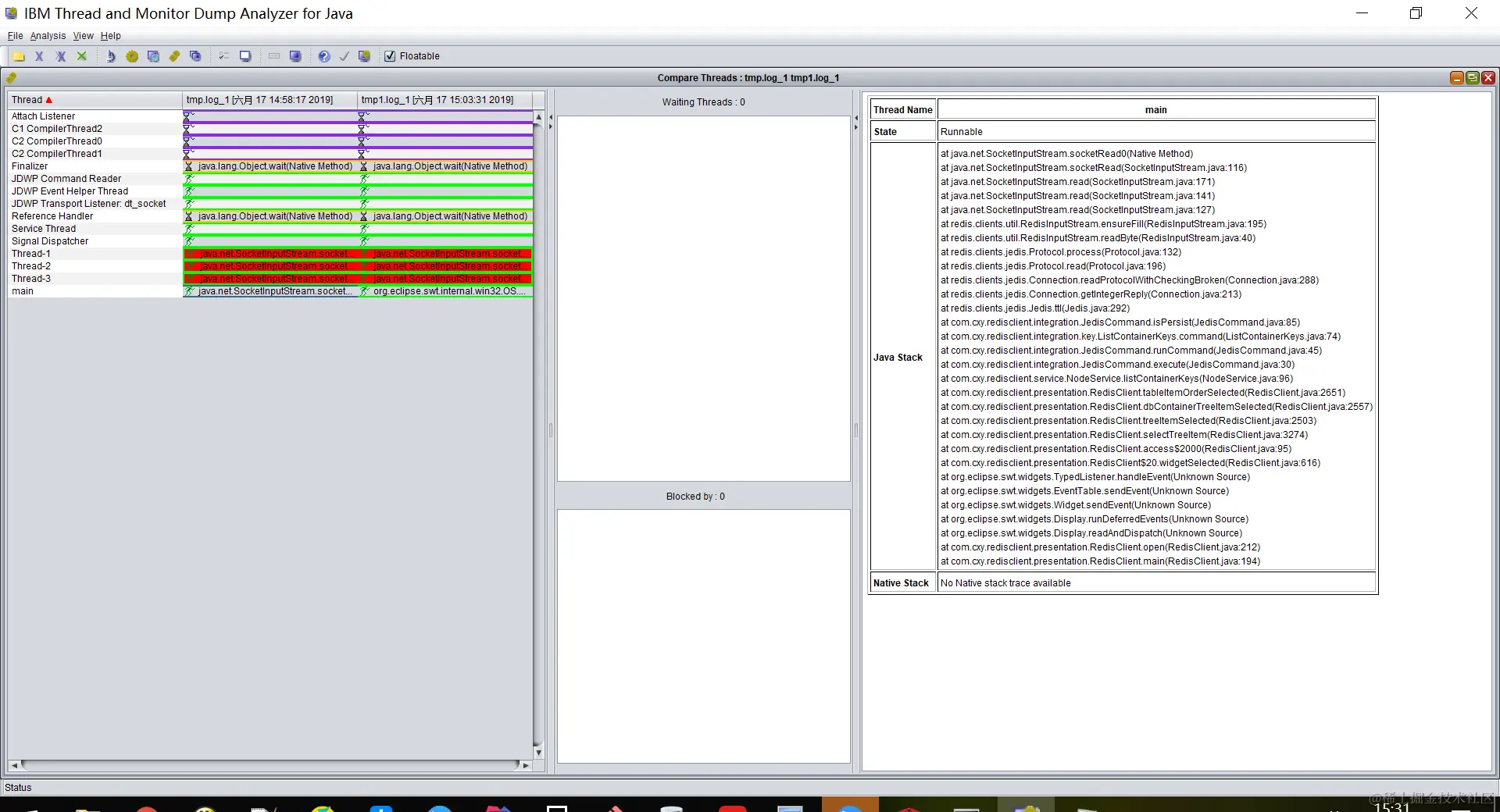The width and height of the screenshot is (1500, 812).
Task: Click the double blue X close-all icon
Action: 60,56
